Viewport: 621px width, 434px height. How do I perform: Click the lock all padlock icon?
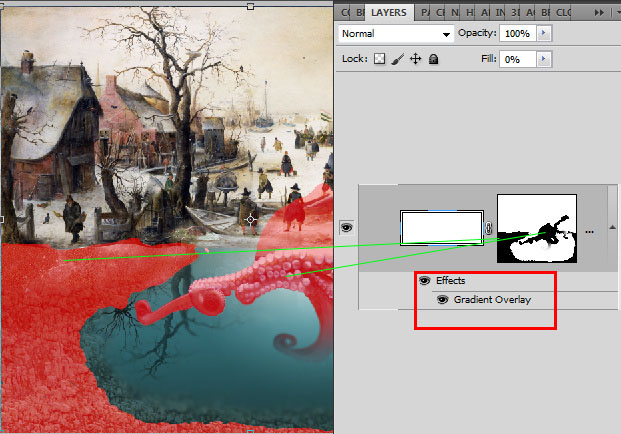[x=434, y=59]
